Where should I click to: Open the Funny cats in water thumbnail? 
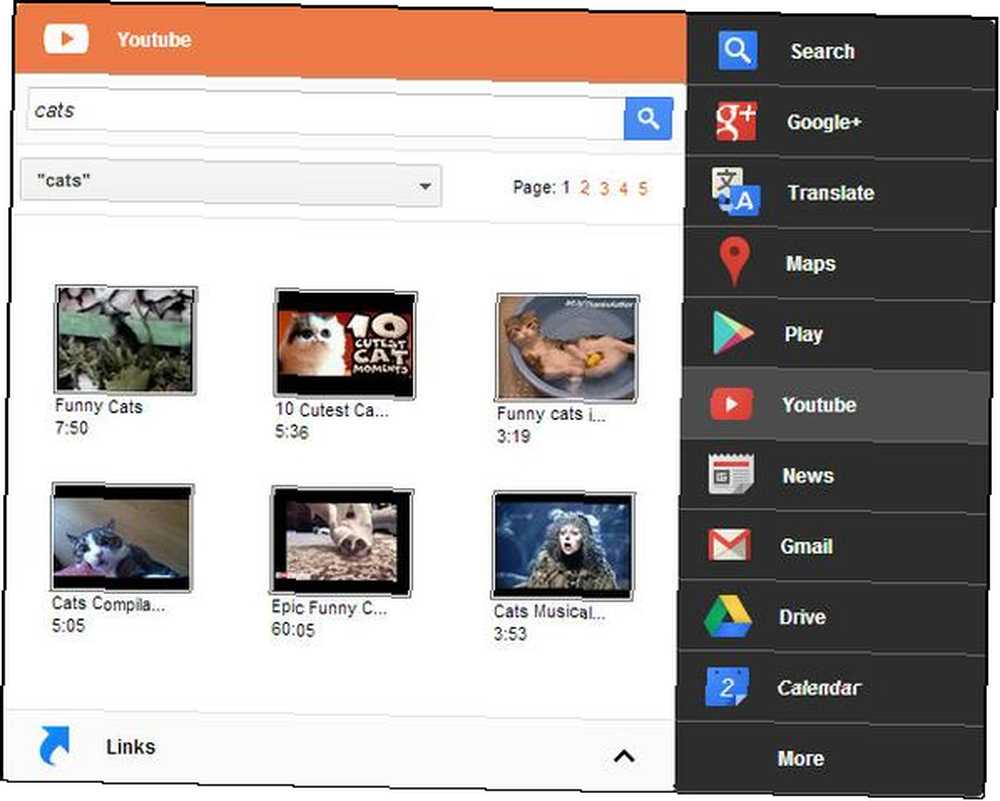(x=567, y=348)
